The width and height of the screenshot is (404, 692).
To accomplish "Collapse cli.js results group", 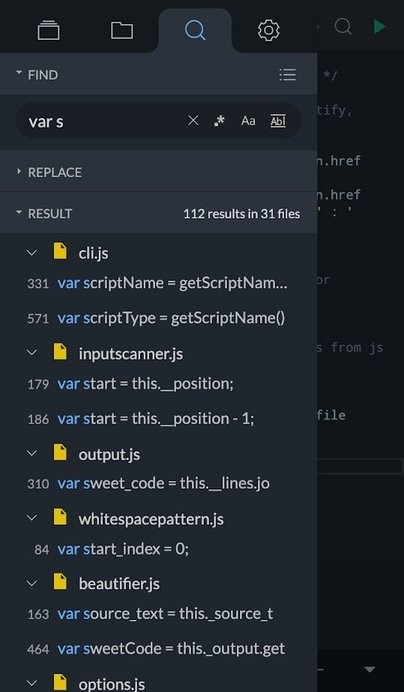I will click(32, 253).
